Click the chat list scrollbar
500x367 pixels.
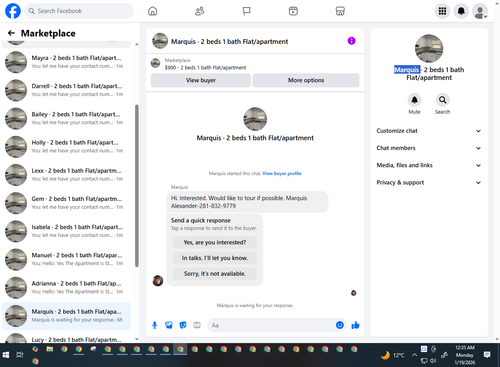point(137,186)
